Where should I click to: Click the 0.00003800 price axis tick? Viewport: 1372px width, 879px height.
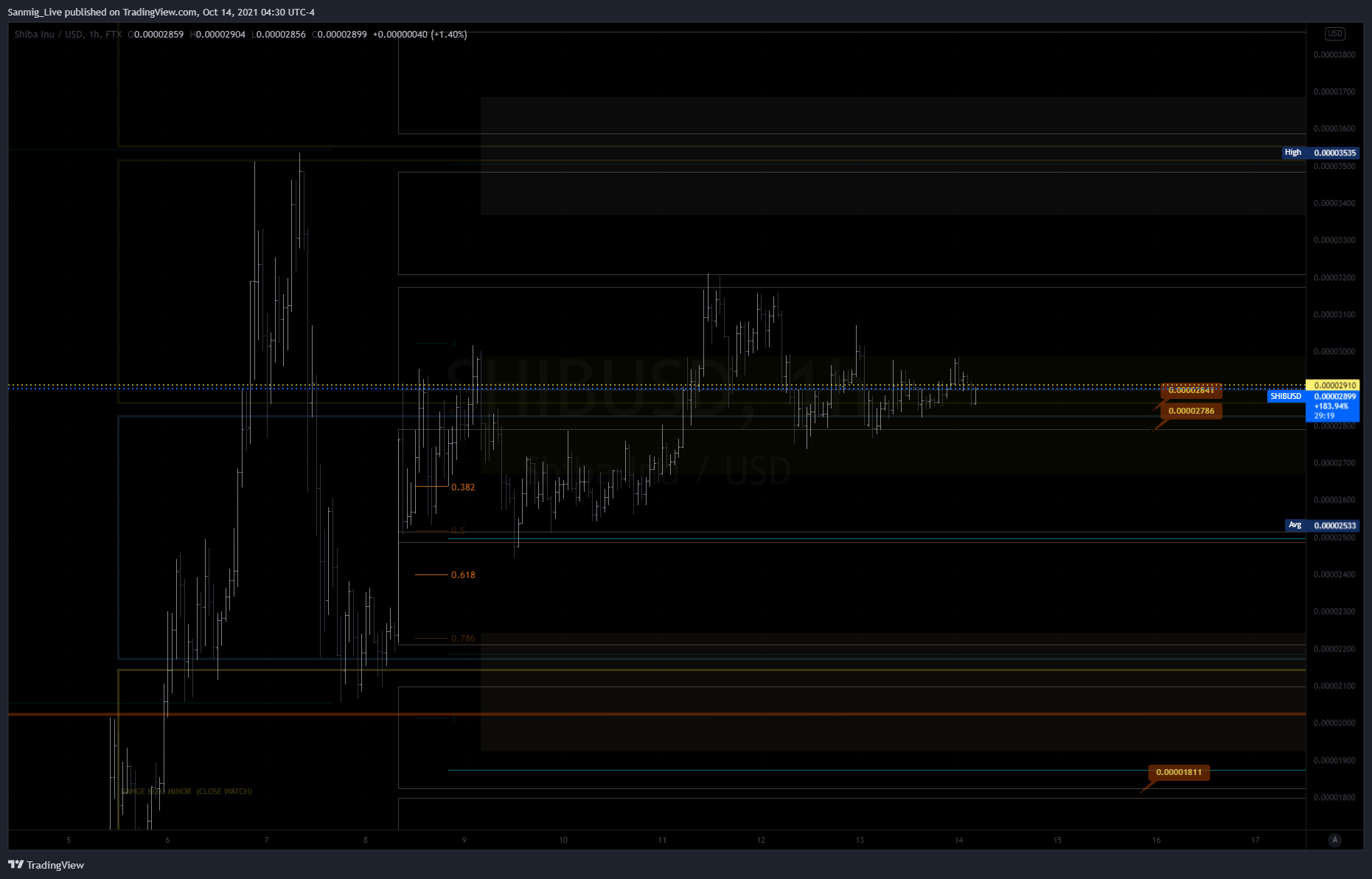(x=1334, y=55)
